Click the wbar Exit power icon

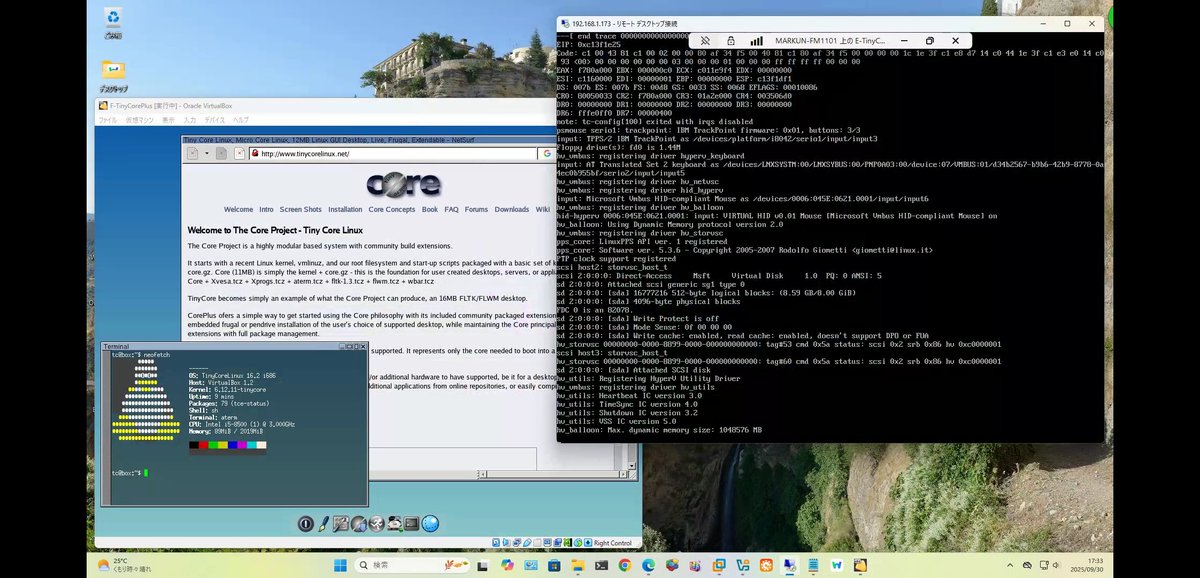tap(305, 524)
